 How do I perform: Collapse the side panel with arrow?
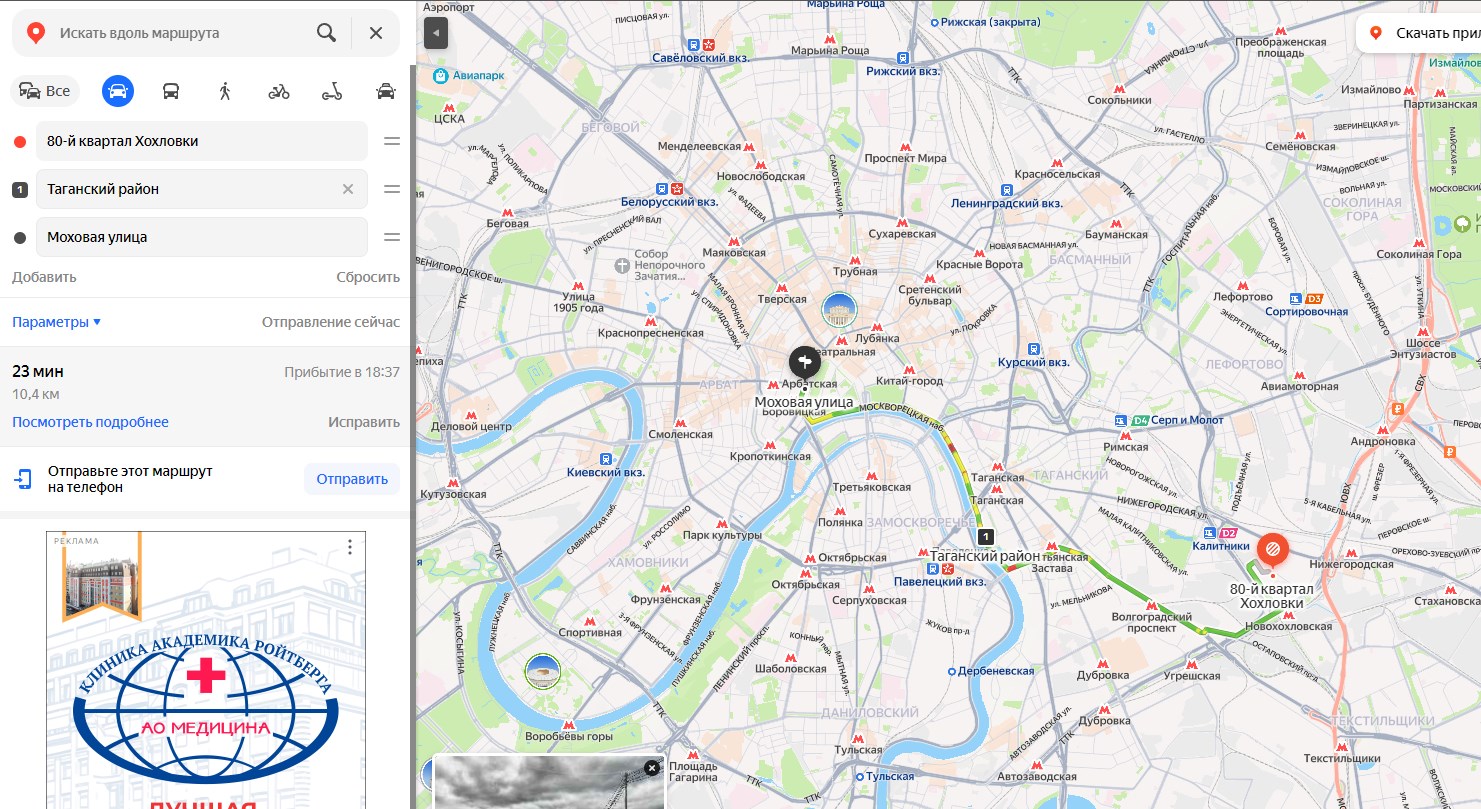coord(436,33)
